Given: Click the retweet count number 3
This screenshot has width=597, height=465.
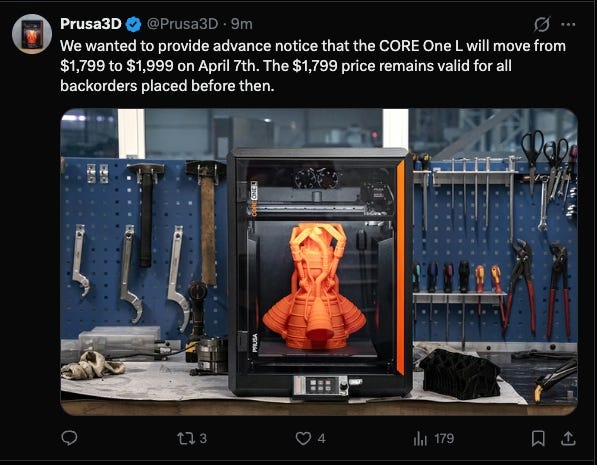Looking at the screenshot, I should [203, 438].
